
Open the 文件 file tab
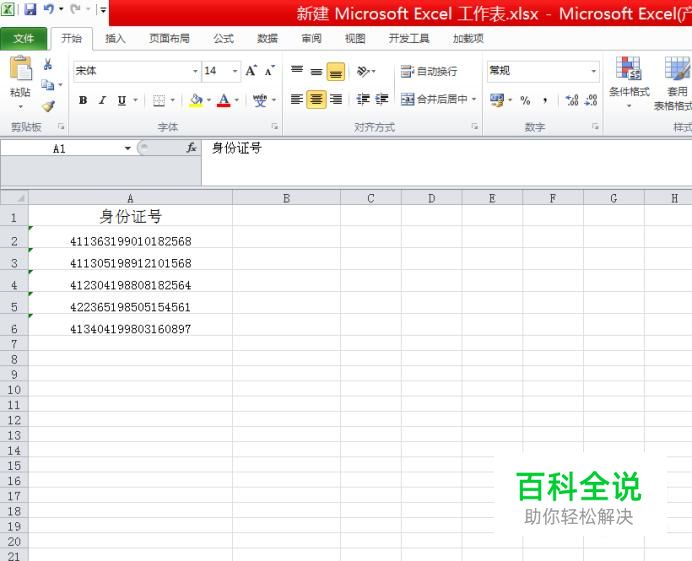[x=24, y=39]
